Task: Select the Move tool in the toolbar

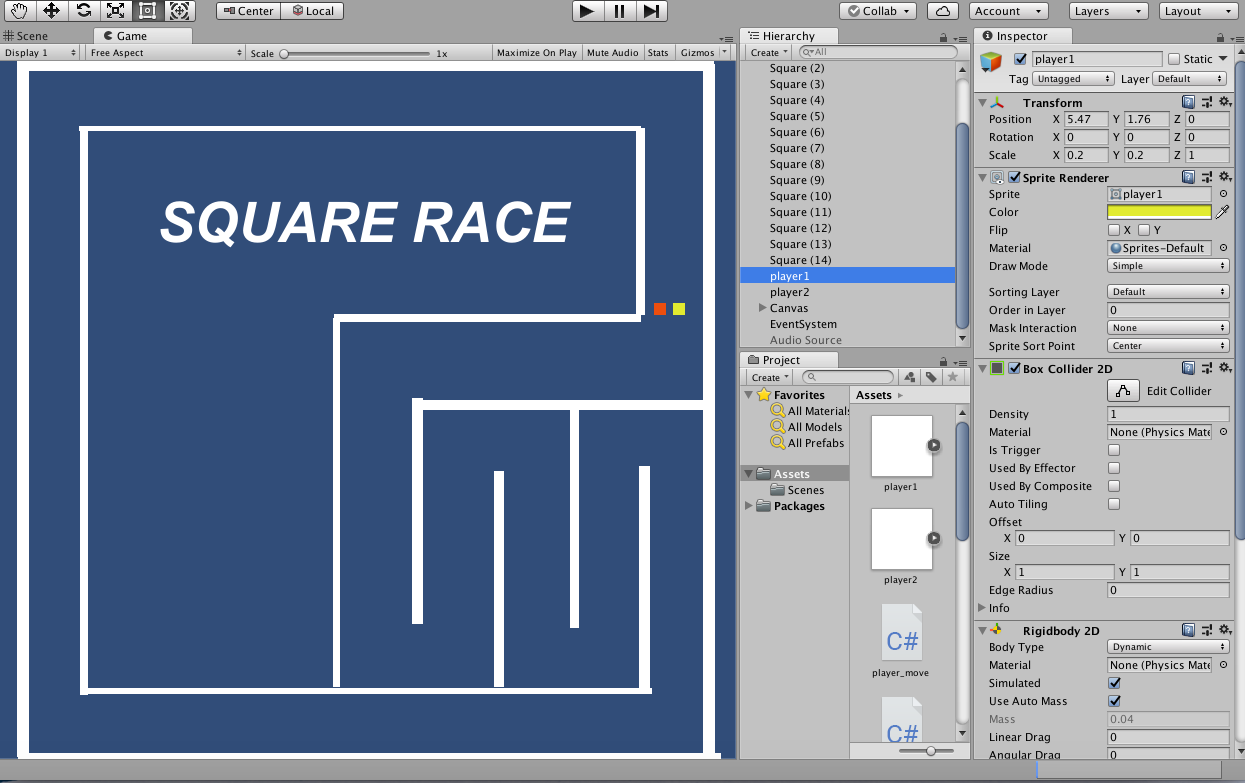Action: pos(51,11)
